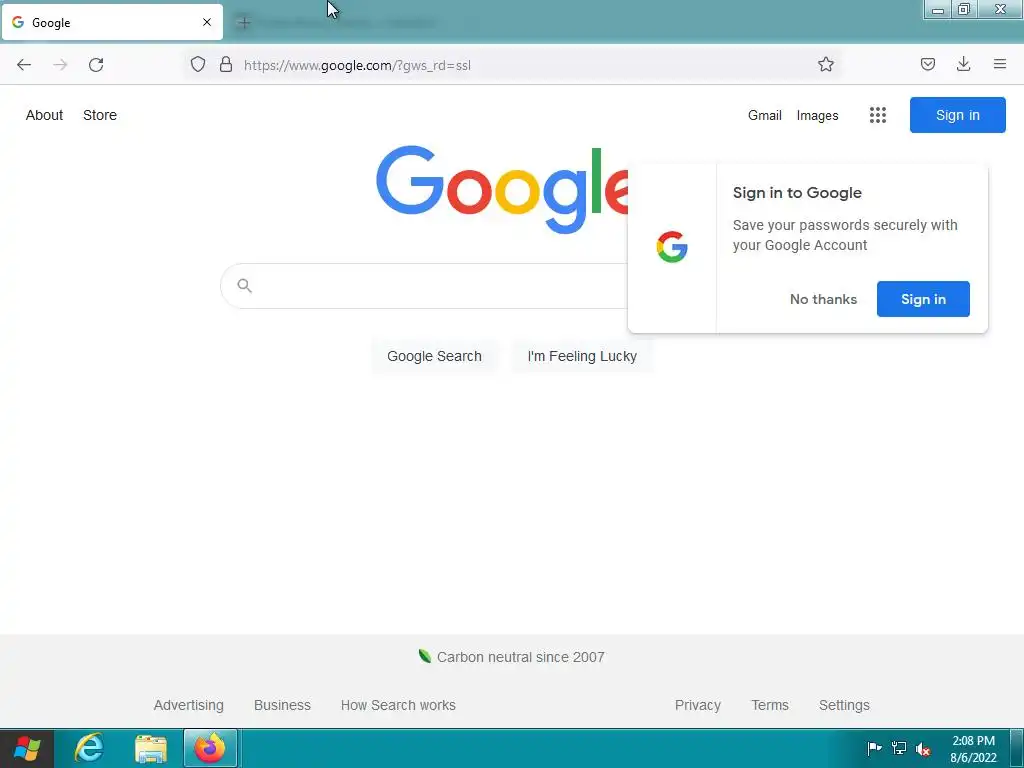Reload the current page
1024x768 pixels.
pos(96,65)
